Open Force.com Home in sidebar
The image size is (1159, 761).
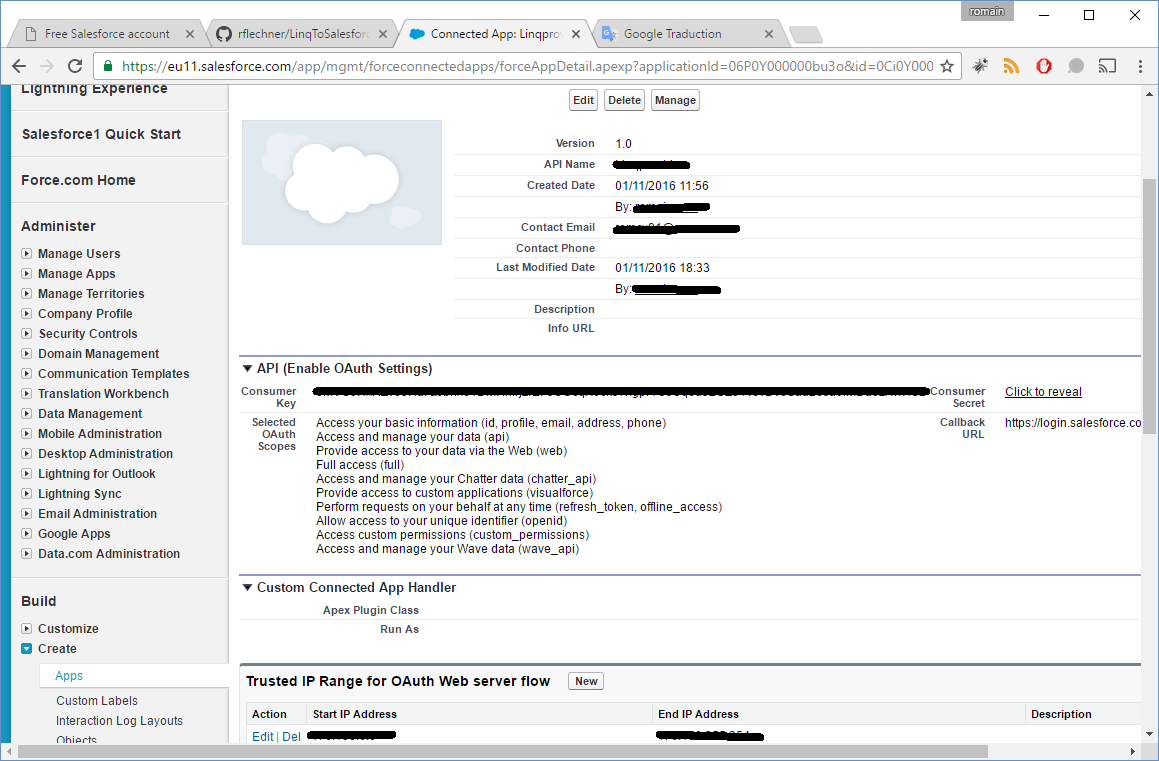point(78,180)
